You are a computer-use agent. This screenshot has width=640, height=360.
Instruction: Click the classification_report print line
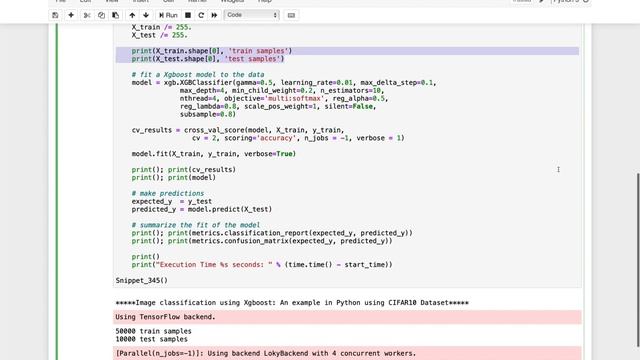coord(272,233)
